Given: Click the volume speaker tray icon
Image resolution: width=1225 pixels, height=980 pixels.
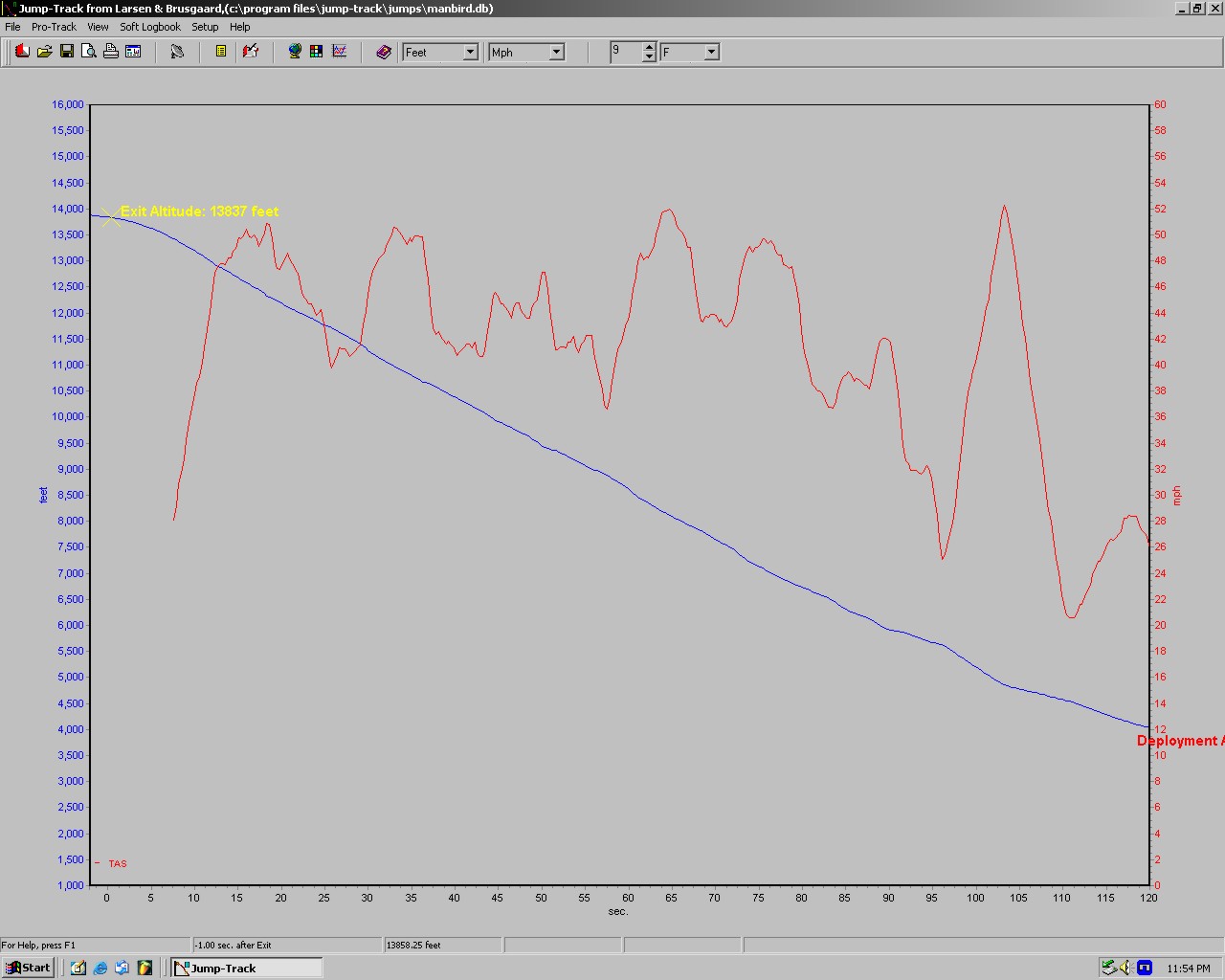Looking at the screenshot, I should [1125, 968].
